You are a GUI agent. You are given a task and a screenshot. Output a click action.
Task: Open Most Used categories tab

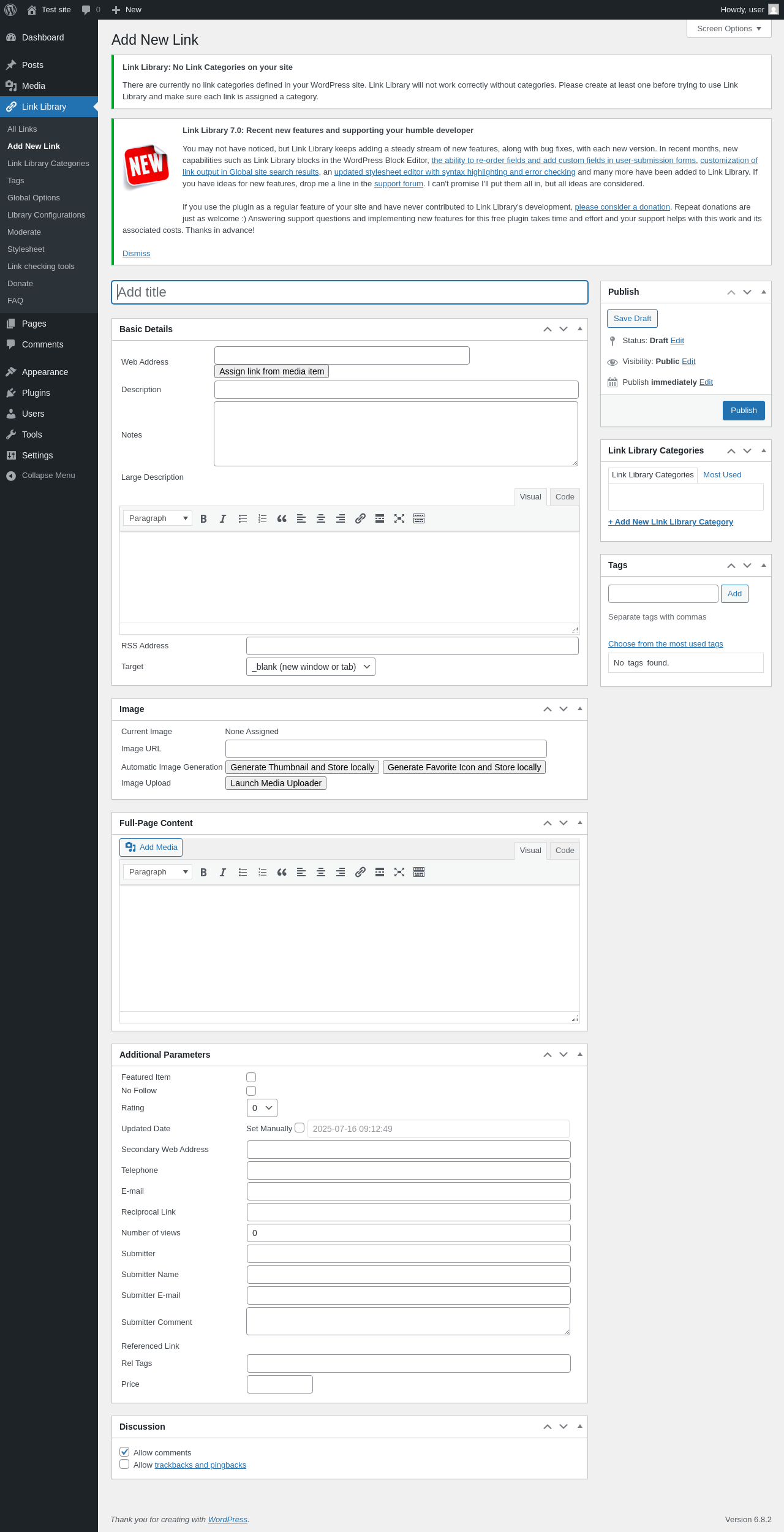tap(722, 475)
